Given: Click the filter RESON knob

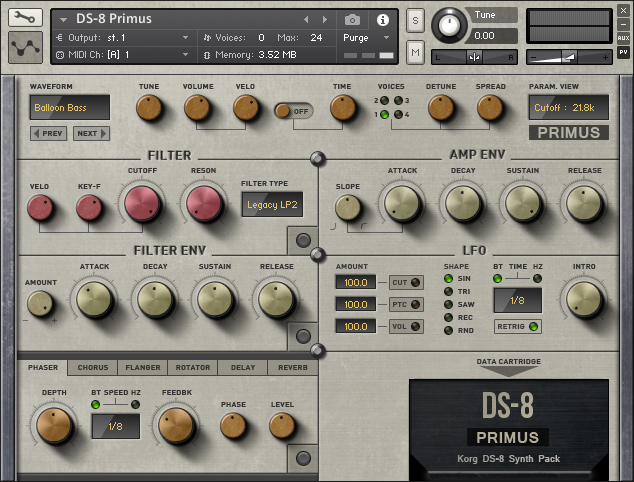Looking at the screenshot, I should coord(203,203).
